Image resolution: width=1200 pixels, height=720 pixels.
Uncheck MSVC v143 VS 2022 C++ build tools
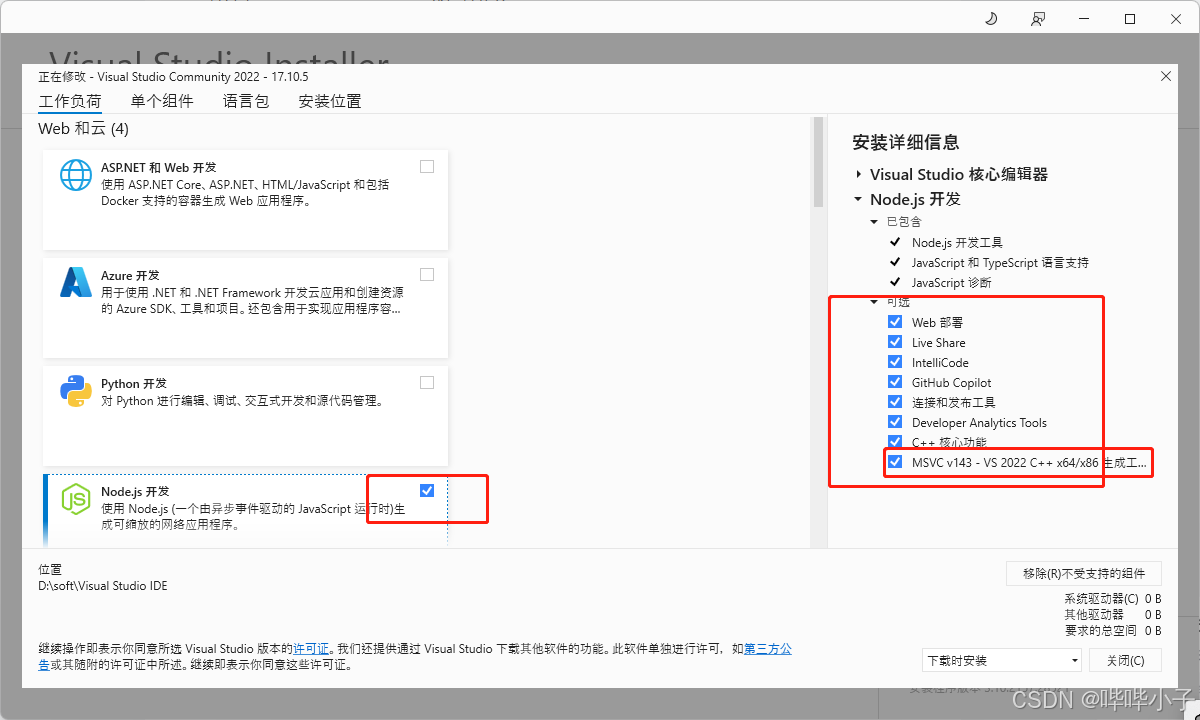pyautogui.click(x=895, y=462)
